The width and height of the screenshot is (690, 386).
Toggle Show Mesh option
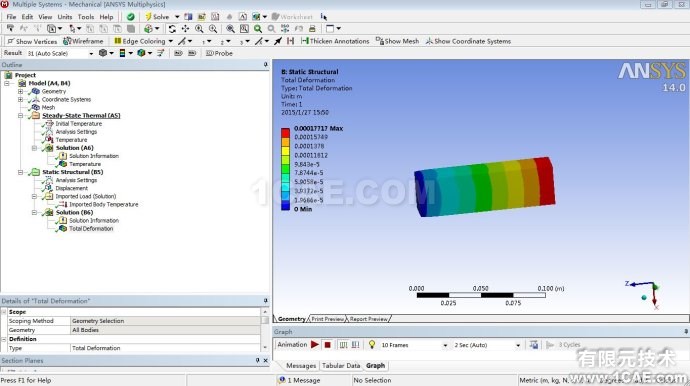[x=397, y=41]
